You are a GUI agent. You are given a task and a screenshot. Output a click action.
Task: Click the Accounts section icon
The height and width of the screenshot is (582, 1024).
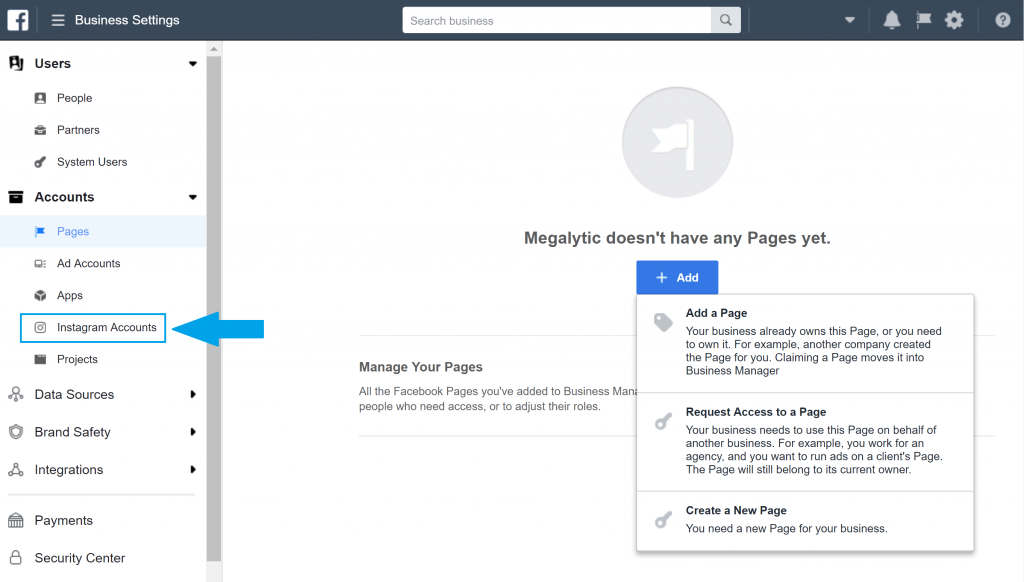click(16, 197)
